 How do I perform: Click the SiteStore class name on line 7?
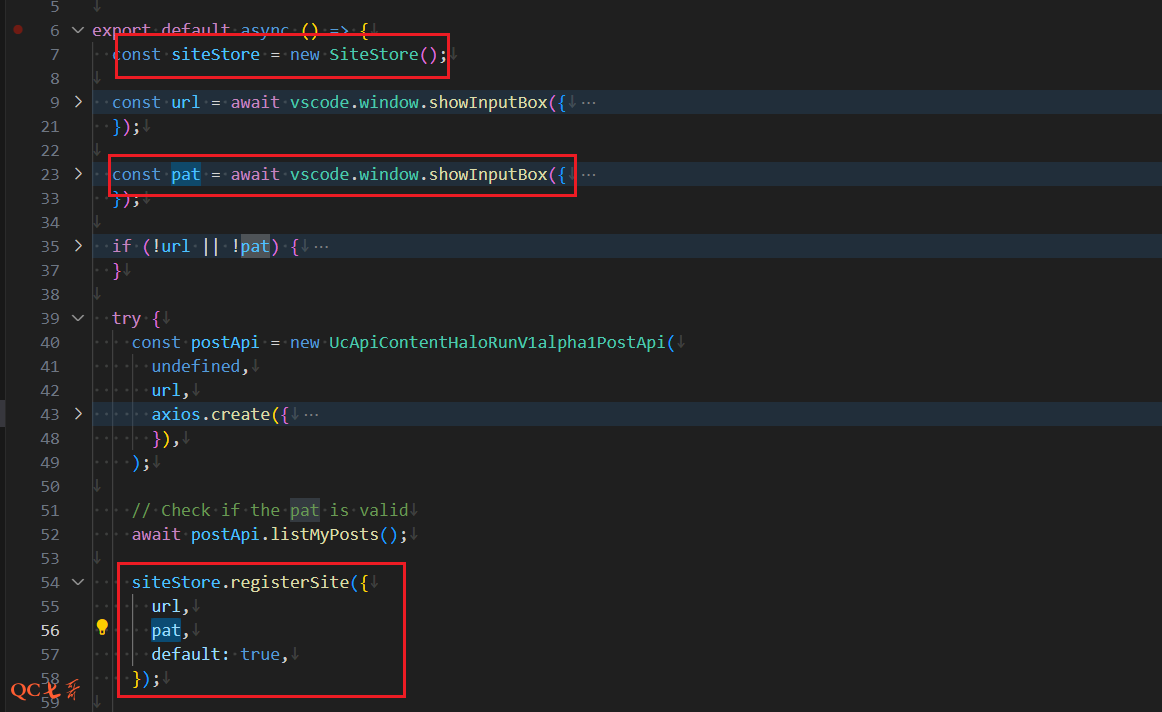[x=373, y=54]
